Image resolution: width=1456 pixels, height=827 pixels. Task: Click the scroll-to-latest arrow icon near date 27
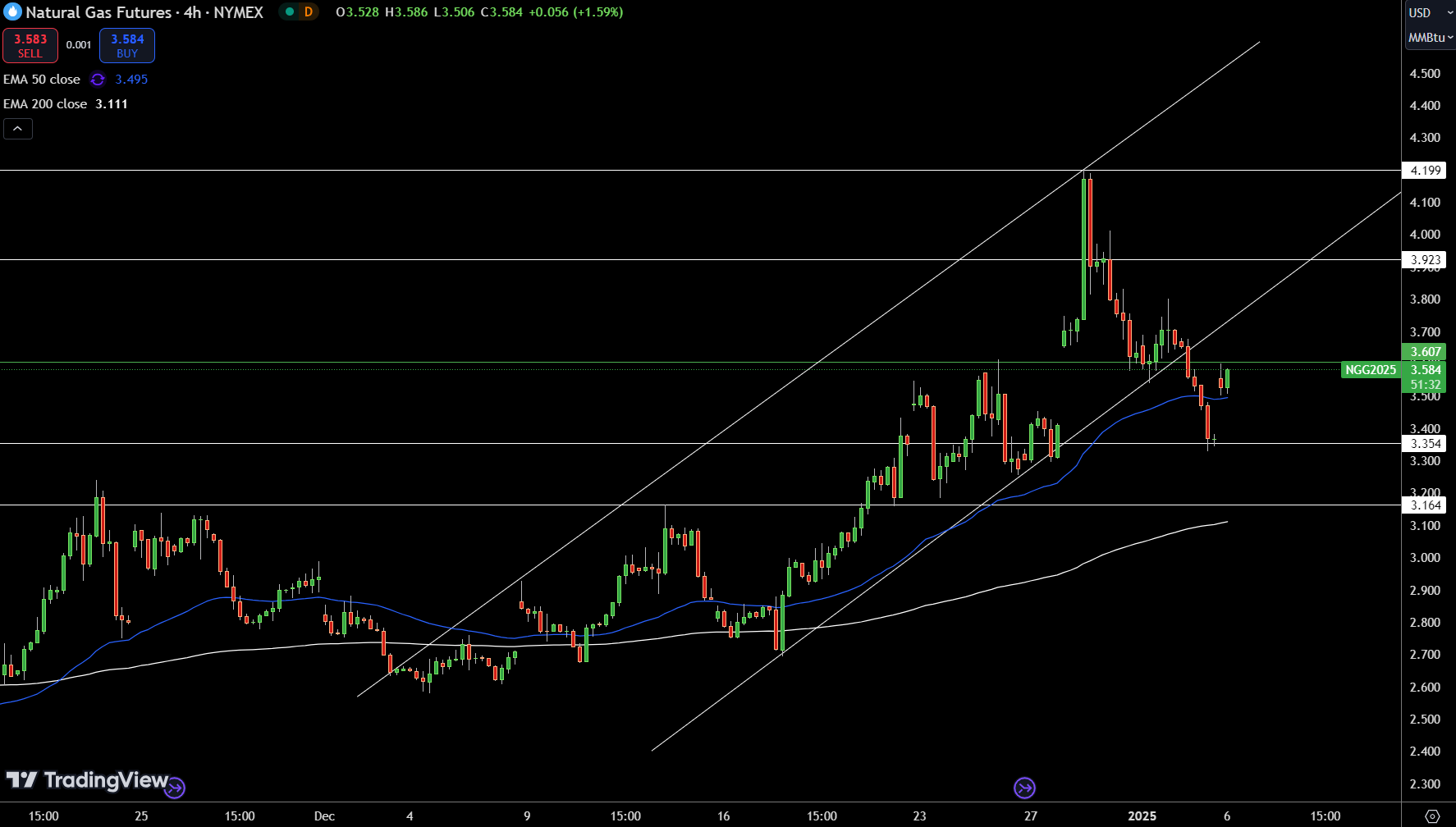(x=1024, y=788)
